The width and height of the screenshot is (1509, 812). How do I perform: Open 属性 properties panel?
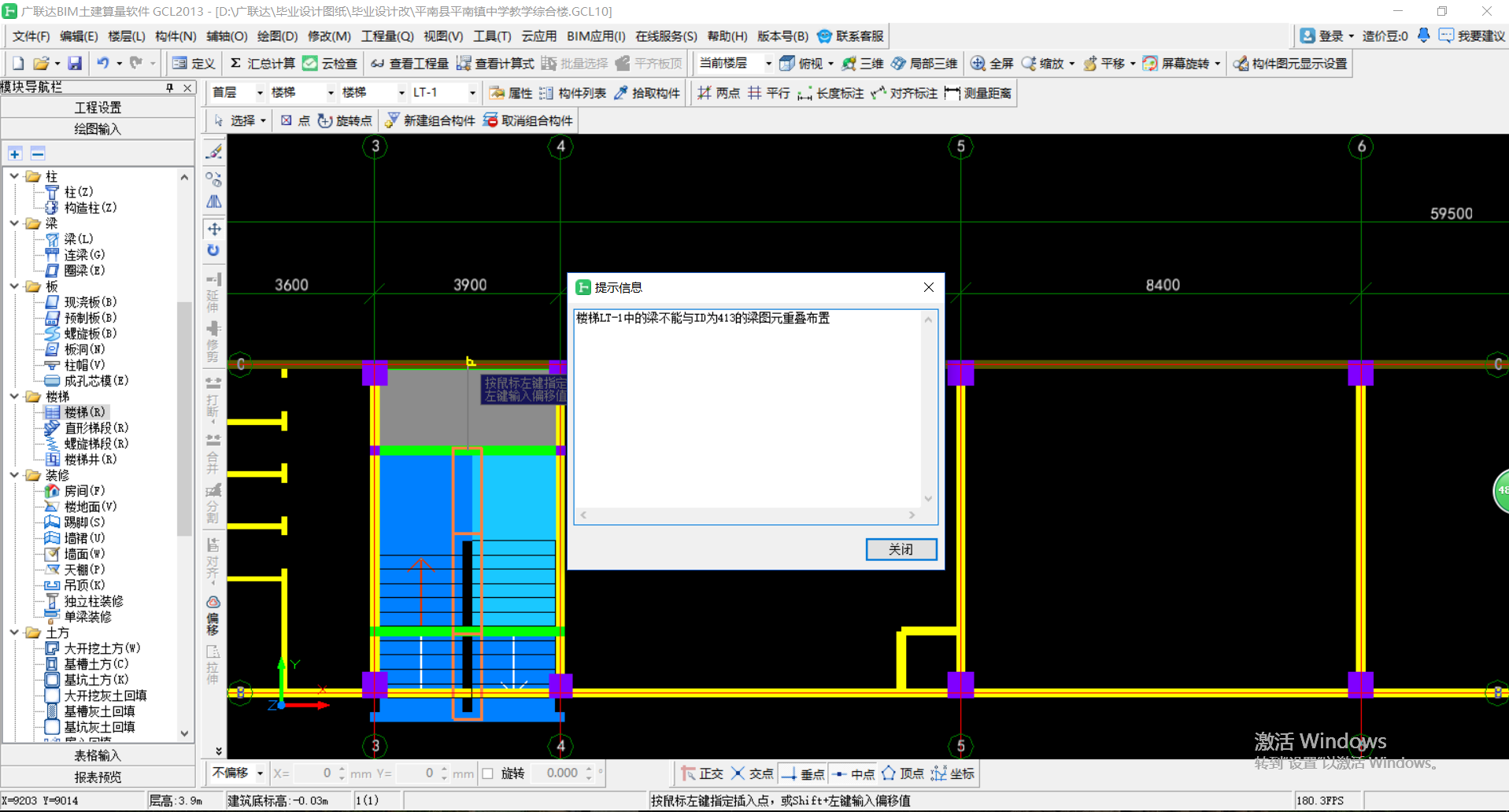point(511,93)
